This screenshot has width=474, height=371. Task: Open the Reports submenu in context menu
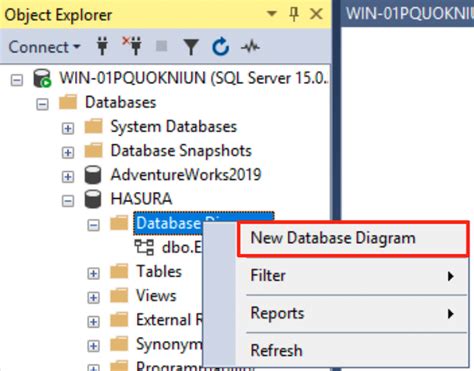coord(352,313)
